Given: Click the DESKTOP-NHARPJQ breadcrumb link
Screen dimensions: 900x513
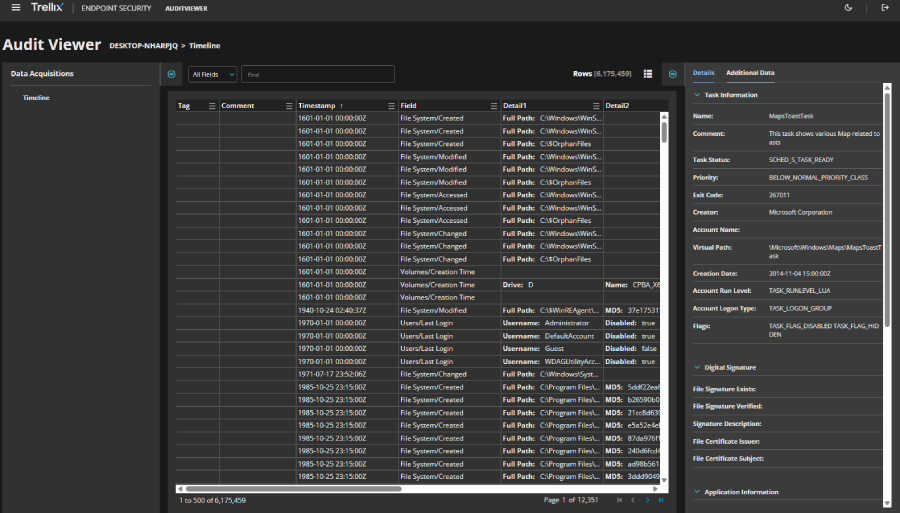Looking at the screenshot, I should [143, 45].
